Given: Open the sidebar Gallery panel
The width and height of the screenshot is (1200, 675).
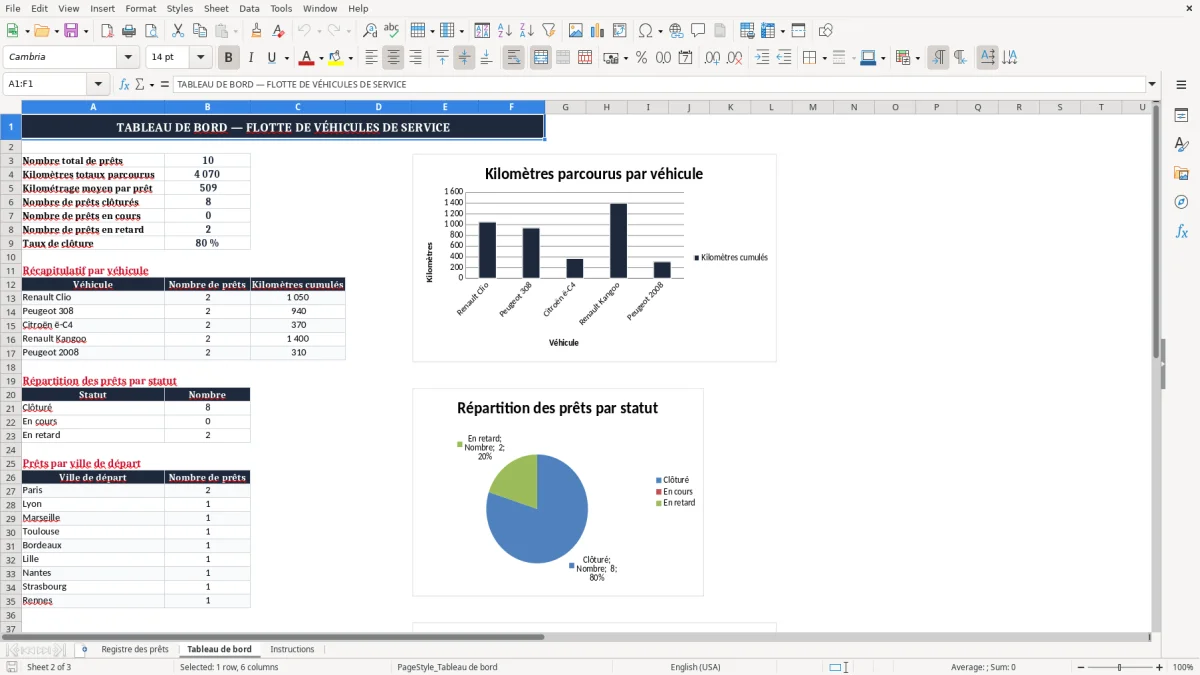Looking at the screenshot, I should point(1181,173).
